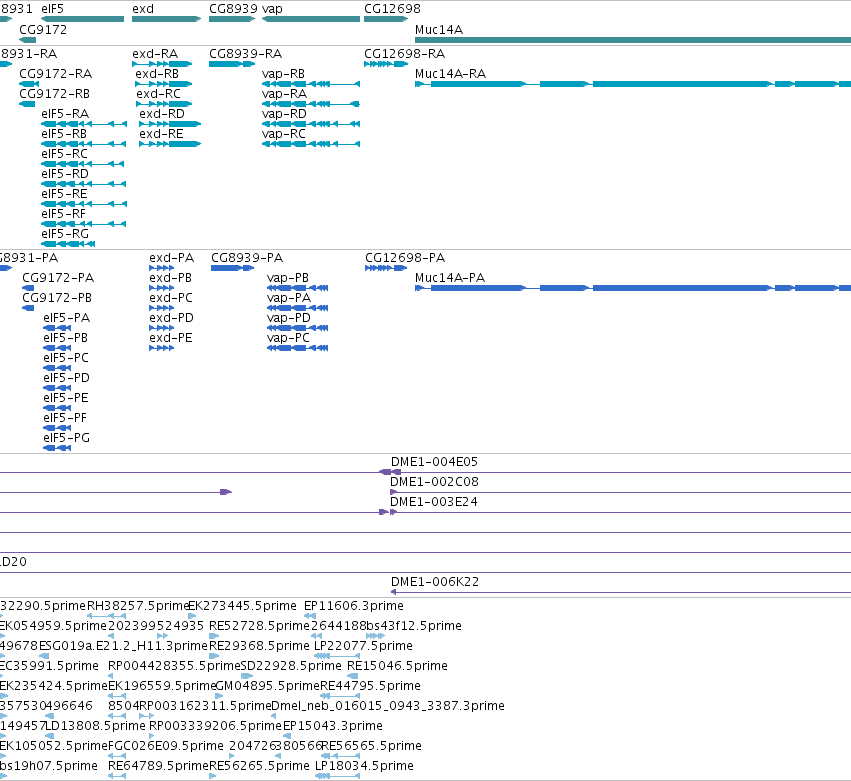Image resolution: width=851 pixels, height=781 pixels.
Task: Click protein label exd-PE
Action: click(171, 338)
